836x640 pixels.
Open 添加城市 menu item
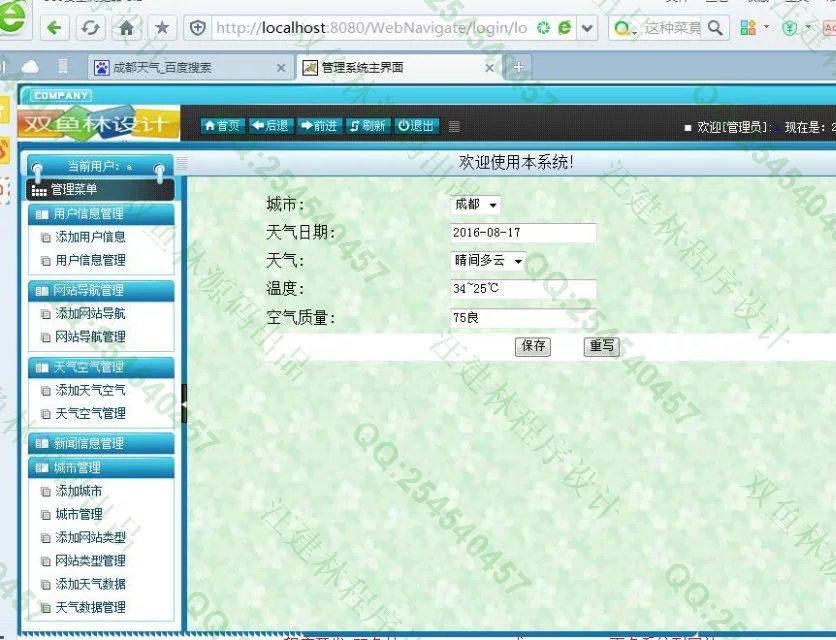78,491
